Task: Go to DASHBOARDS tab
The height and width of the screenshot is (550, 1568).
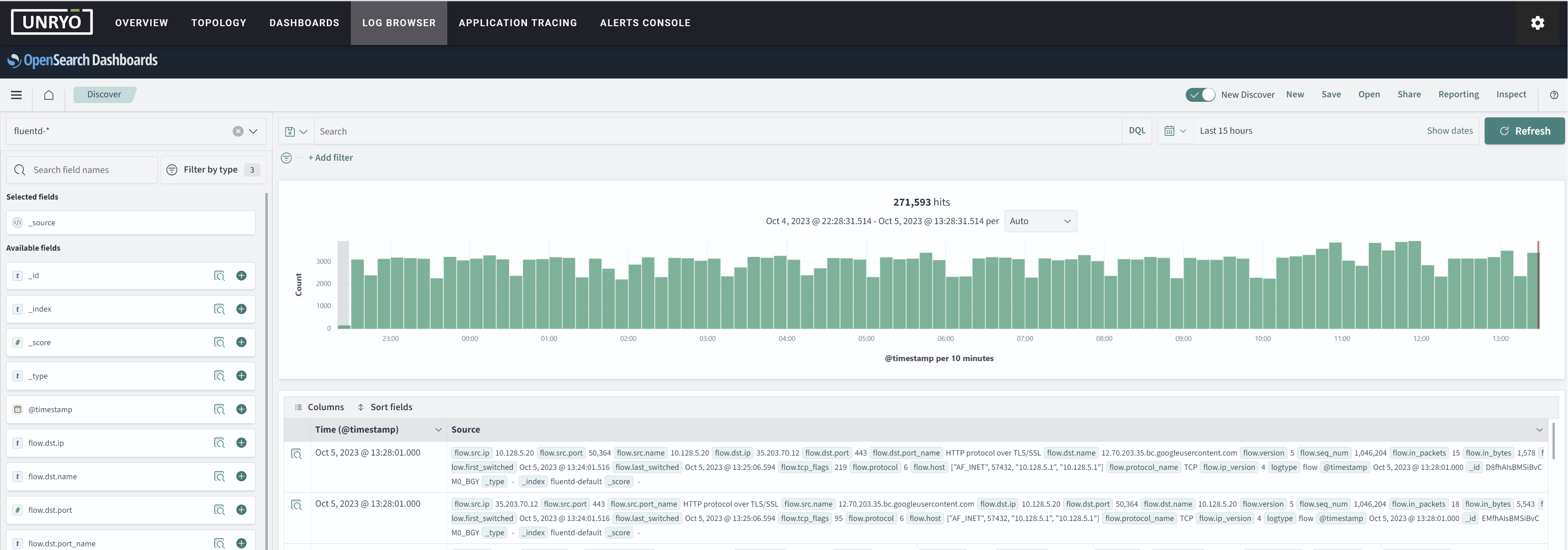Action: (x=304, y=23)
